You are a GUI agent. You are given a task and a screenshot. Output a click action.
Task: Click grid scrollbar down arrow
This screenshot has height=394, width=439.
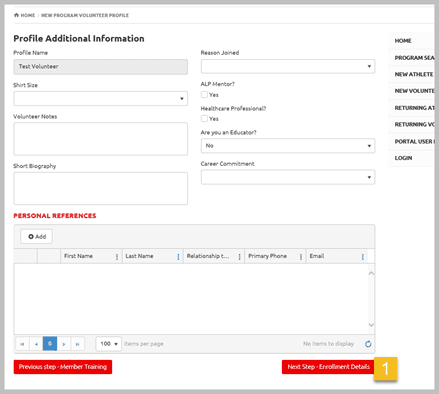[x=371, y=325]
